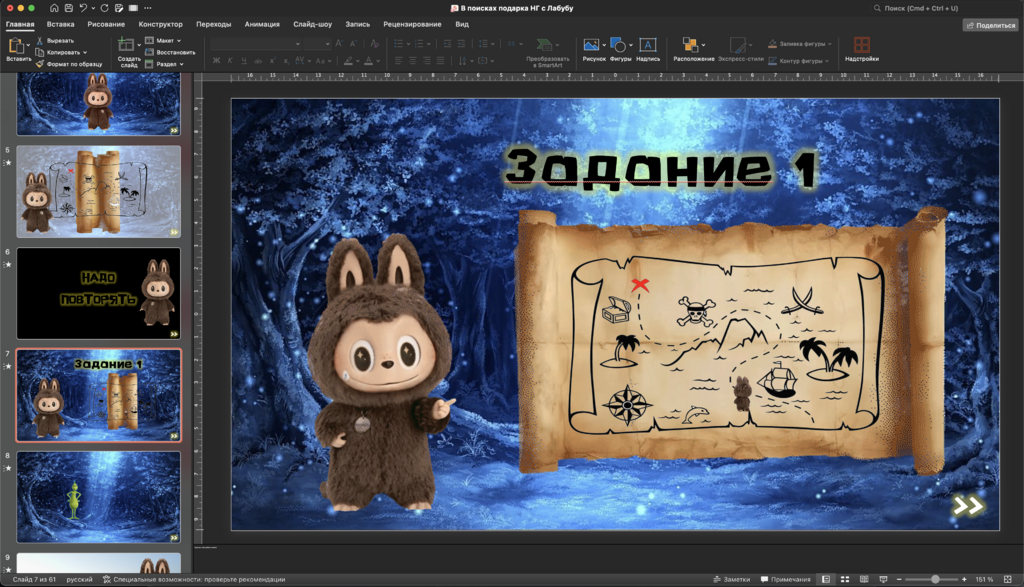This screenshot has height=587, width=1024.
Task: Click the zoom slider in status bar
Action: pyautogui.click(x=931, y=579)
